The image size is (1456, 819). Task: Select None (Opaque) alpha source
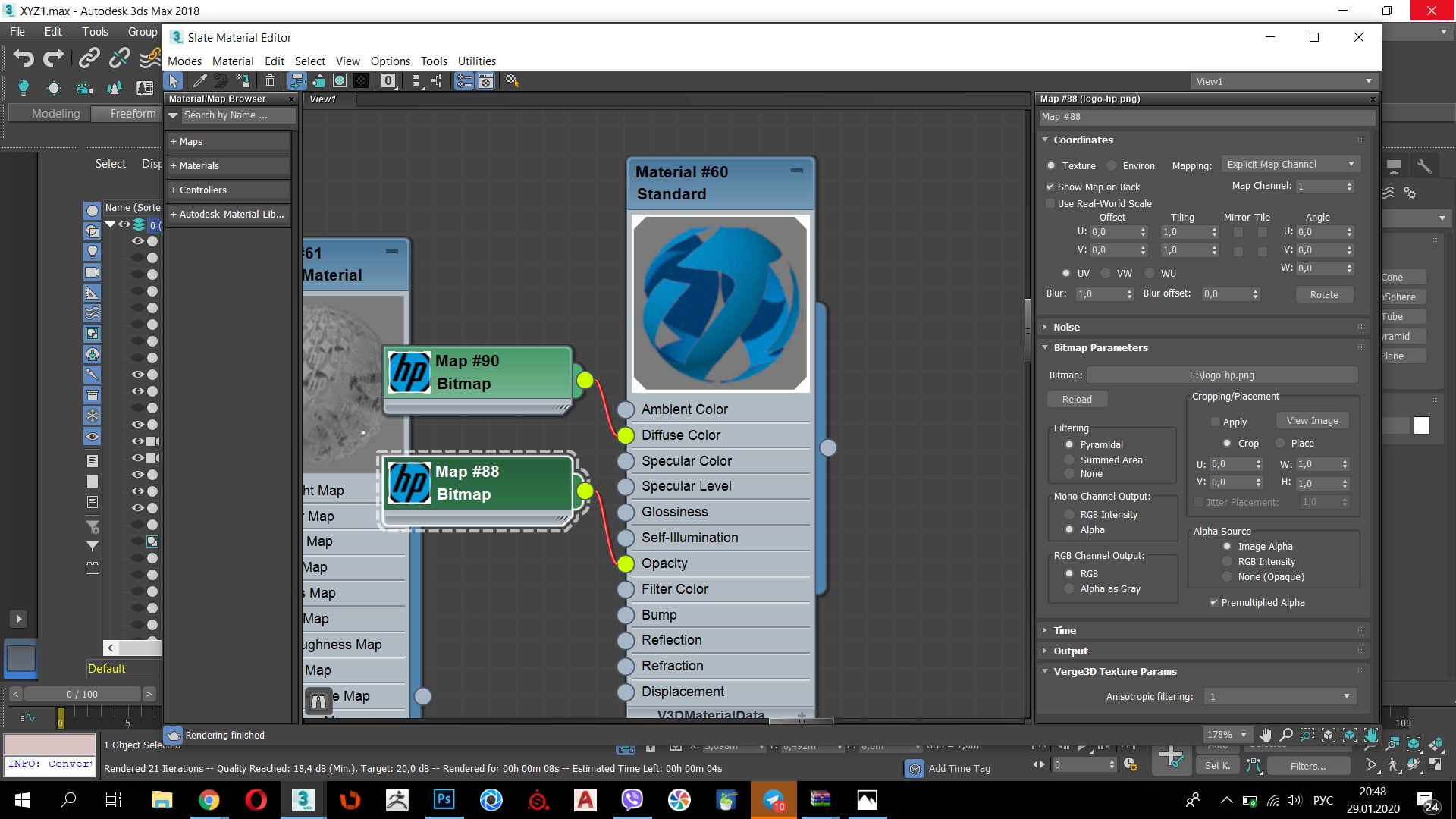1227,576
